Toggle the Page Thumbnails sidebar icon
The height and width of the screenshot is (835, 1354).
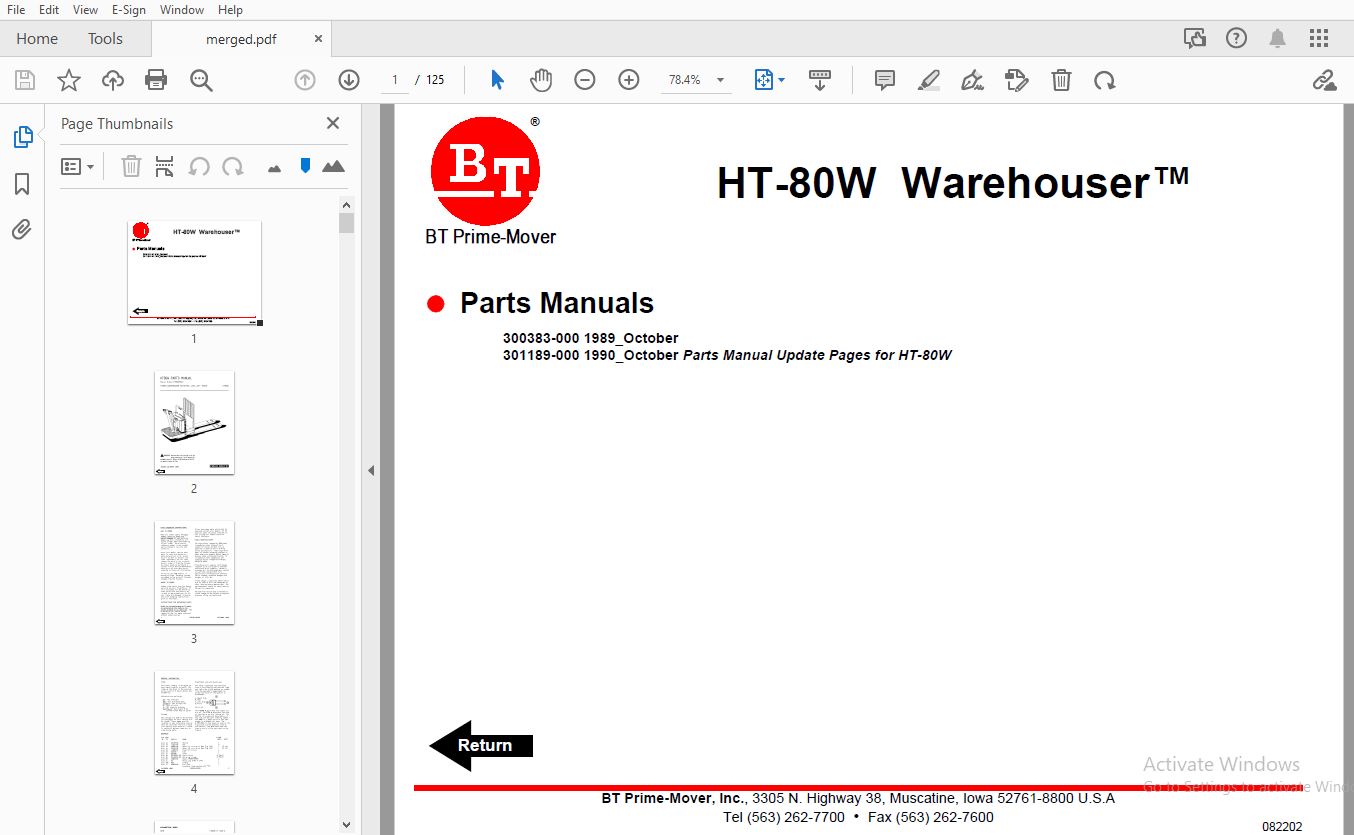(22, 137)
